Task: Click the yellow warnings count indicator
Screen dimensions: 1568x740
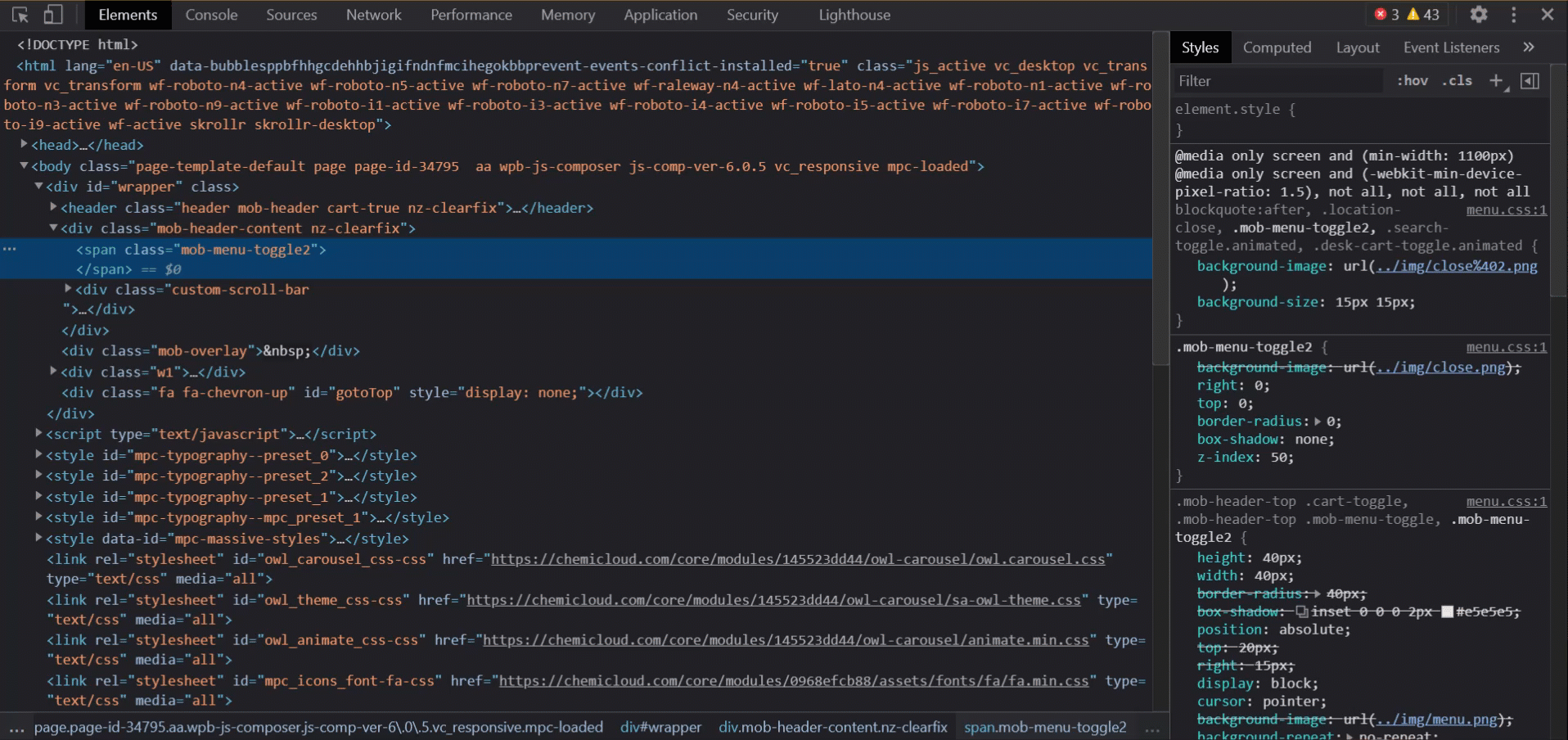Action: tap(1422, 15)
